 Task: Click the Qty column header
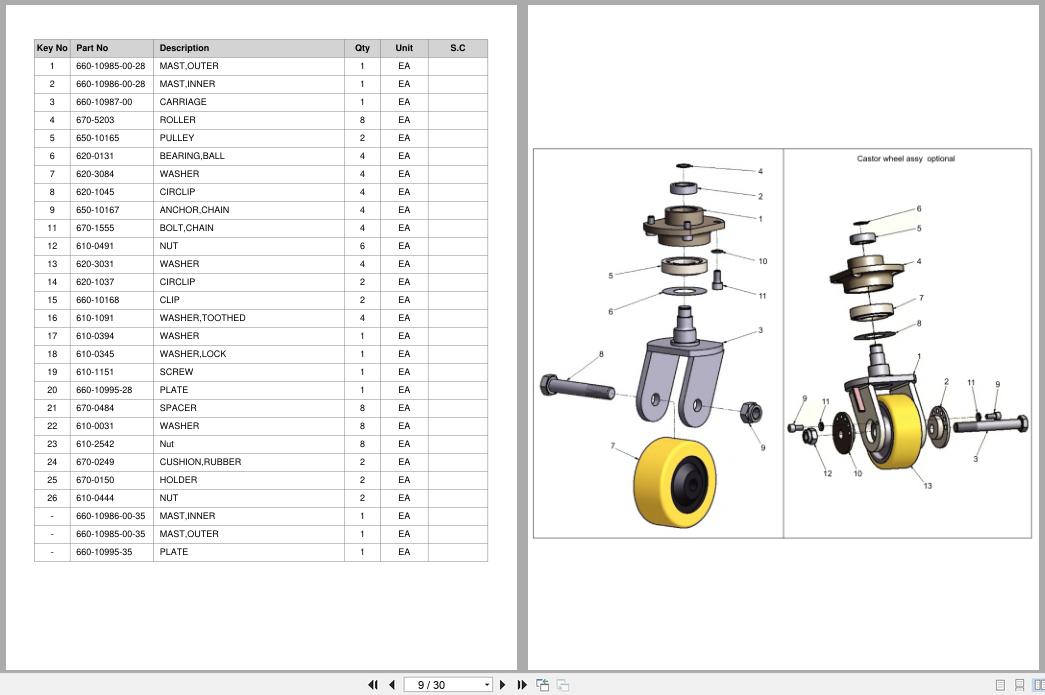362,48
